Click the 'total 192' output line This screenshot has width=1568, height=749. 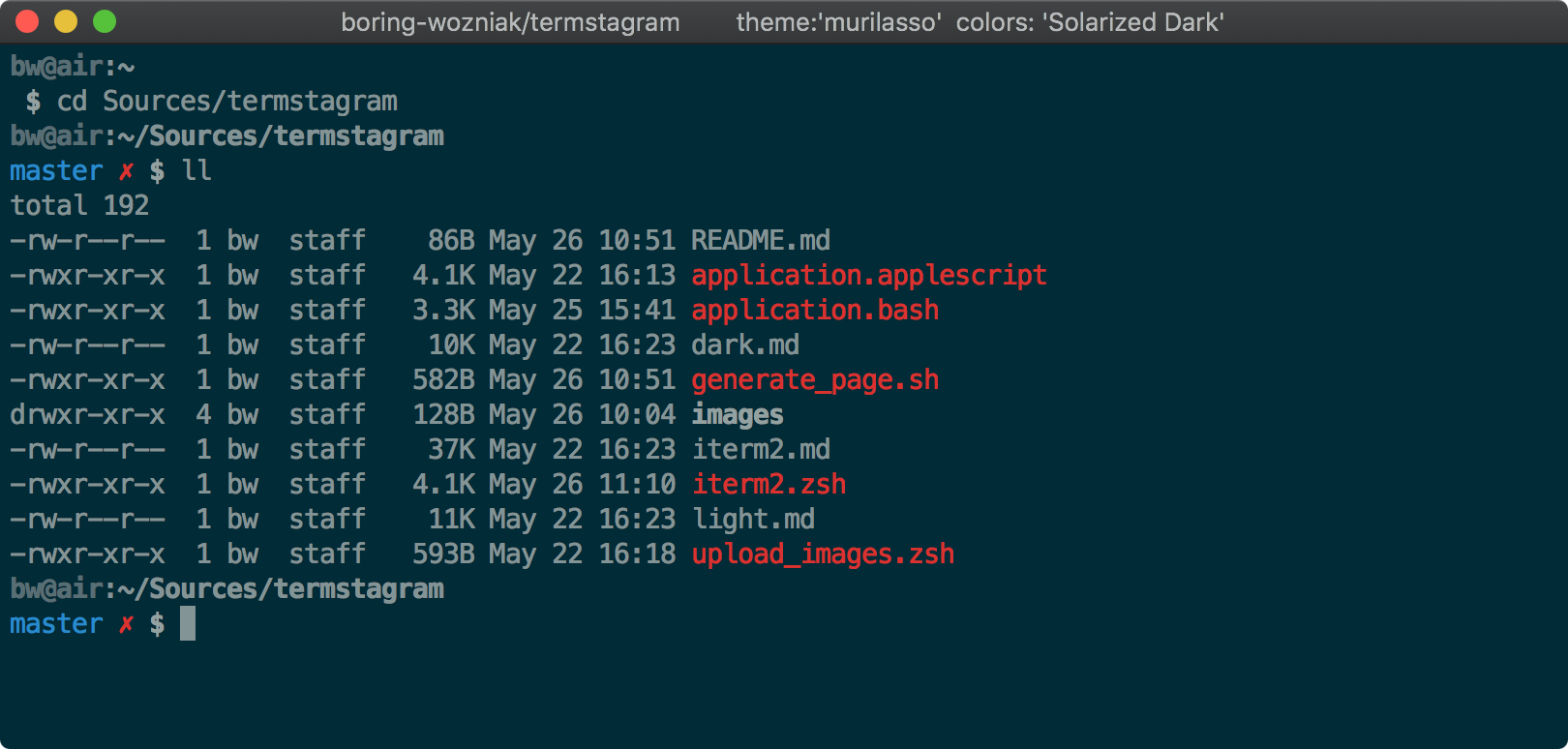79,205
